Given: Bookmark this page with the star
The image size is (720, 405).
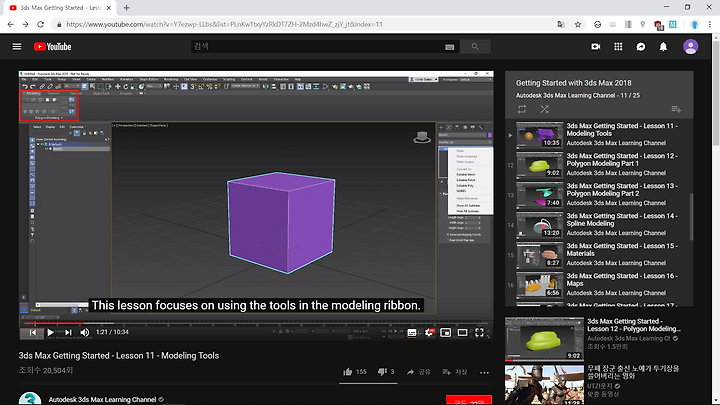Looking at the screenshot, I should [578, 24].
